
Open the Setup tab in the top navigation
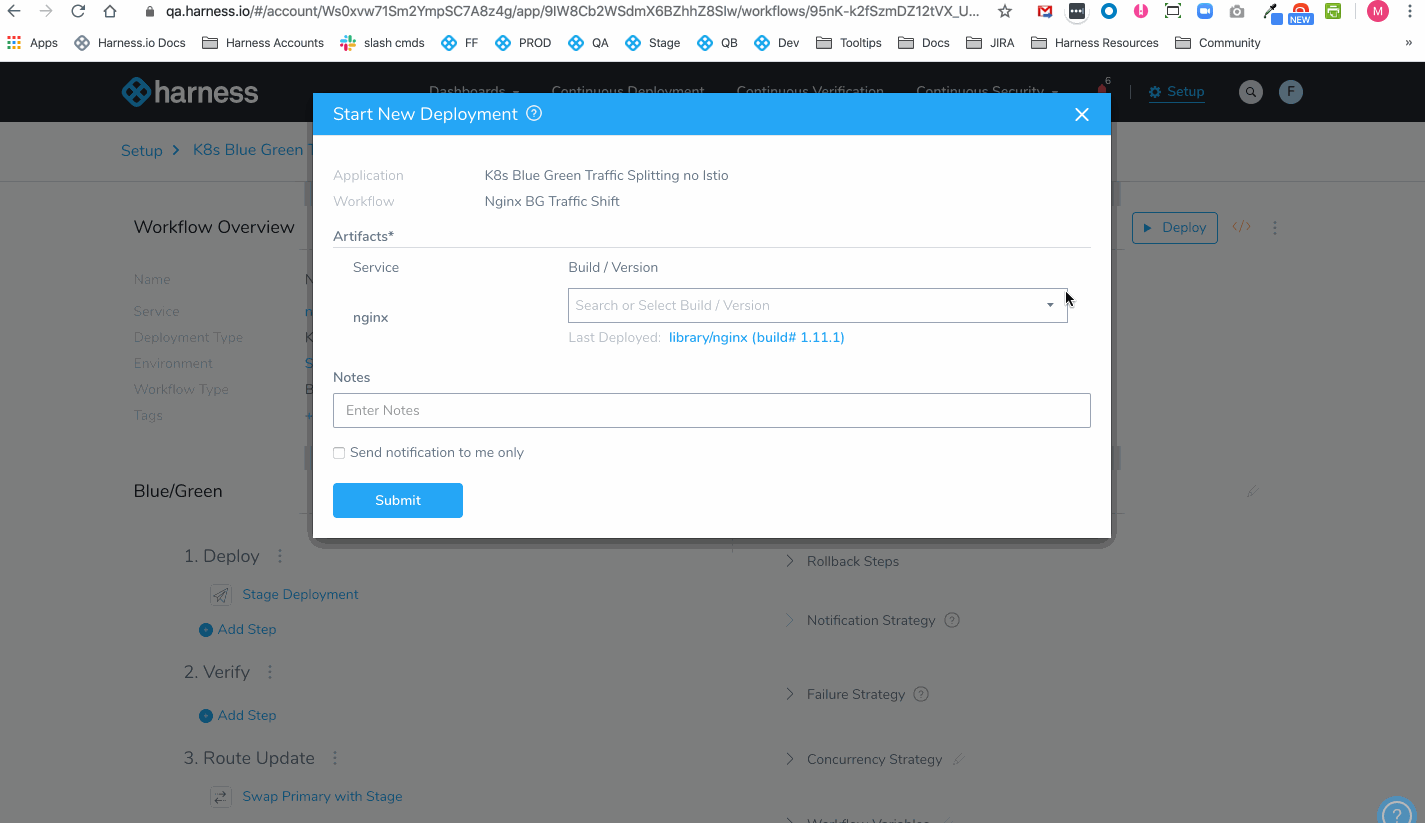point(1176,92)
